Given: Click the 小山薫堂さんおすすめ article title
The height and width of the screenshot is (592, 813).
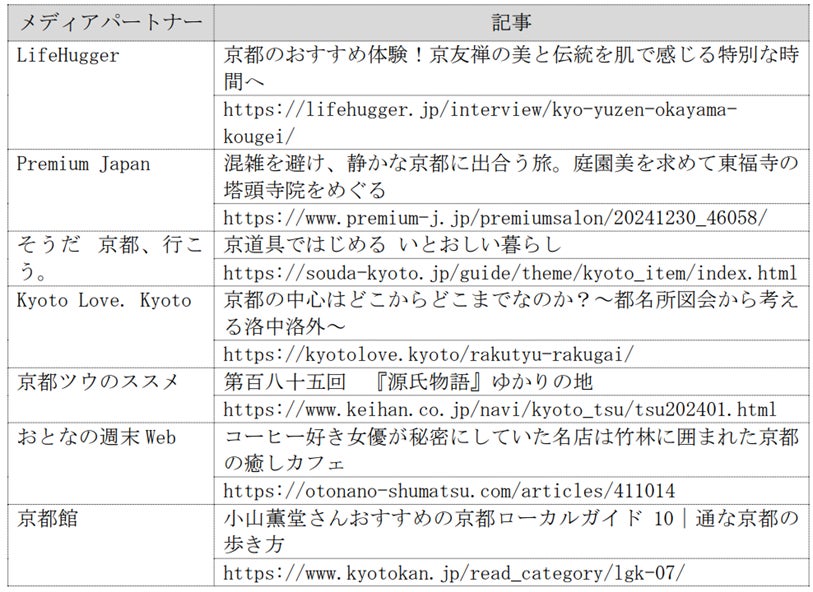Looking at the screenshot, I should [x=511, y=531].
